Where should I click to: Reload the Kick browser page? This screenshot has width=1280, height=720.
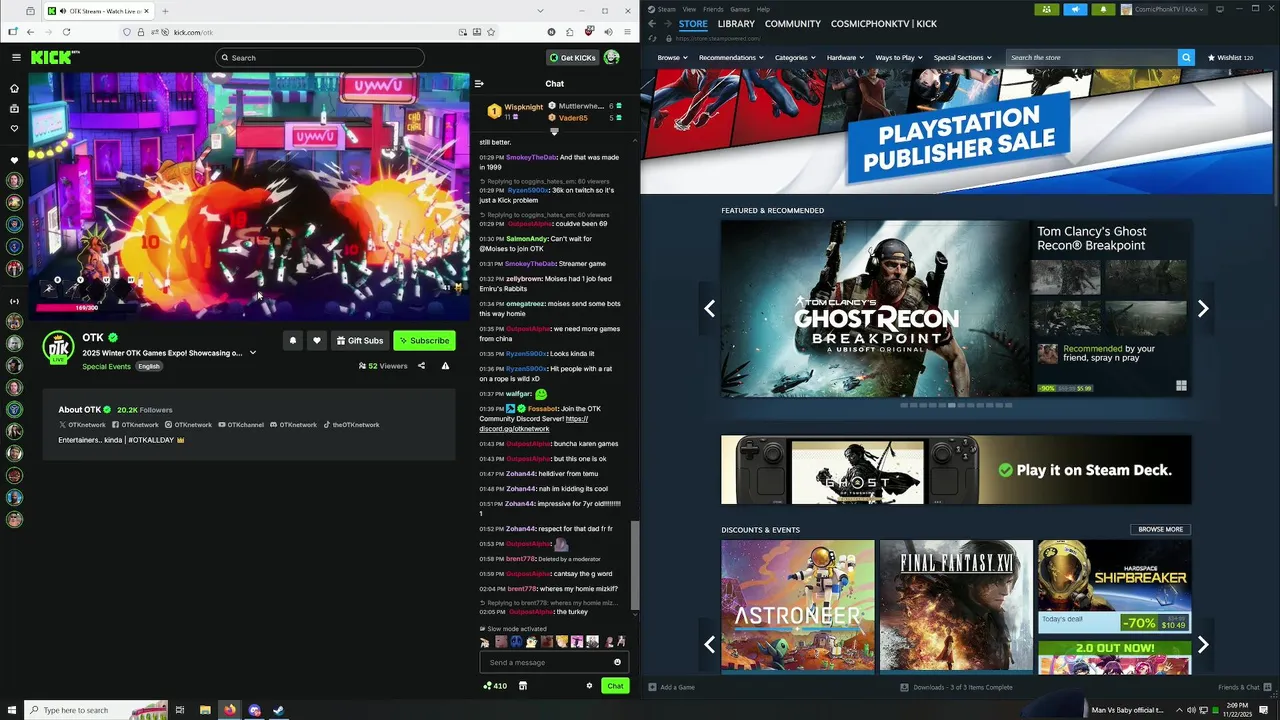(x=66, y=32)
